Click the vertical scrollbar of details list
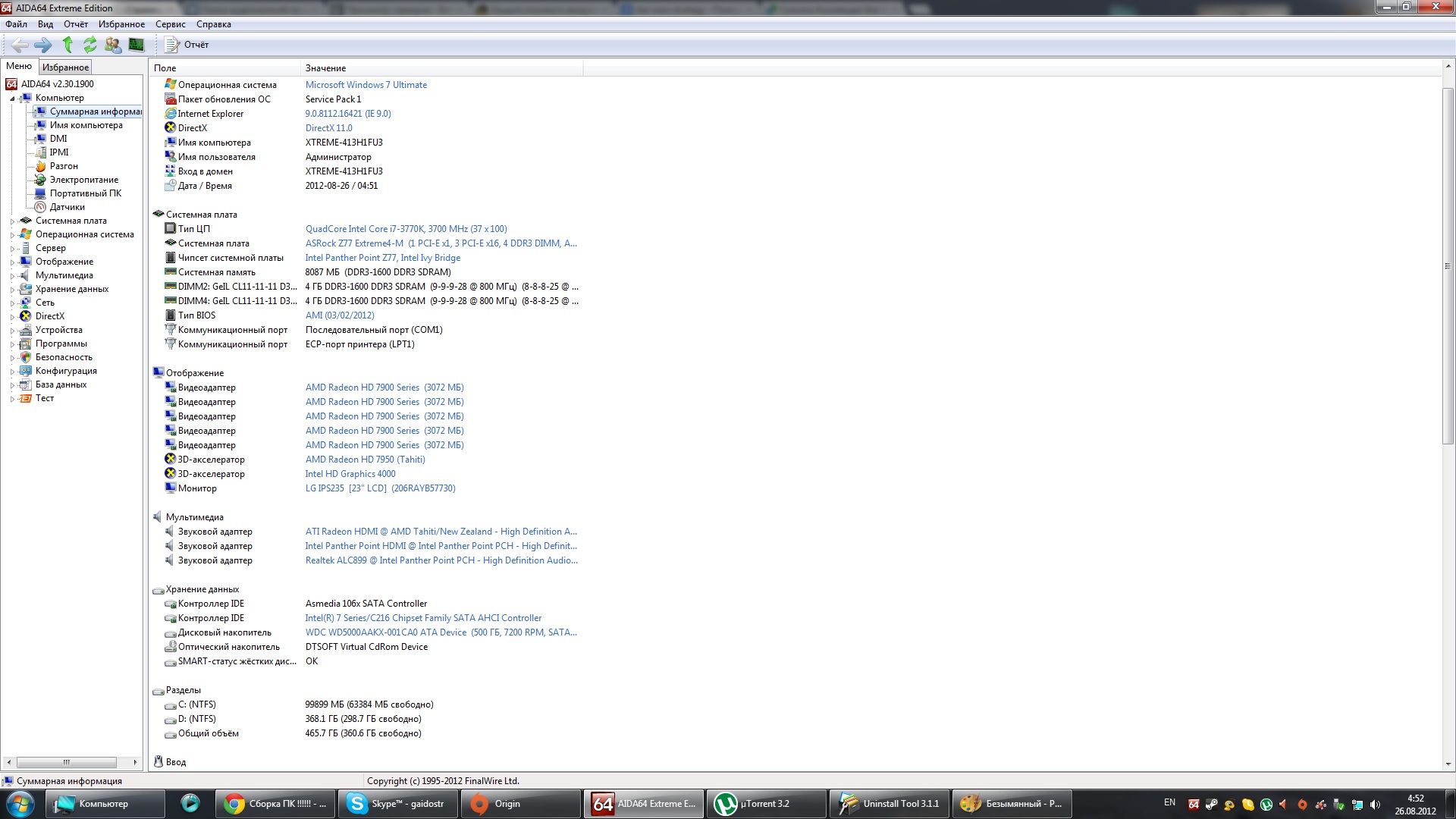Screen dimensions: 1456x819 click(1448, 265)
